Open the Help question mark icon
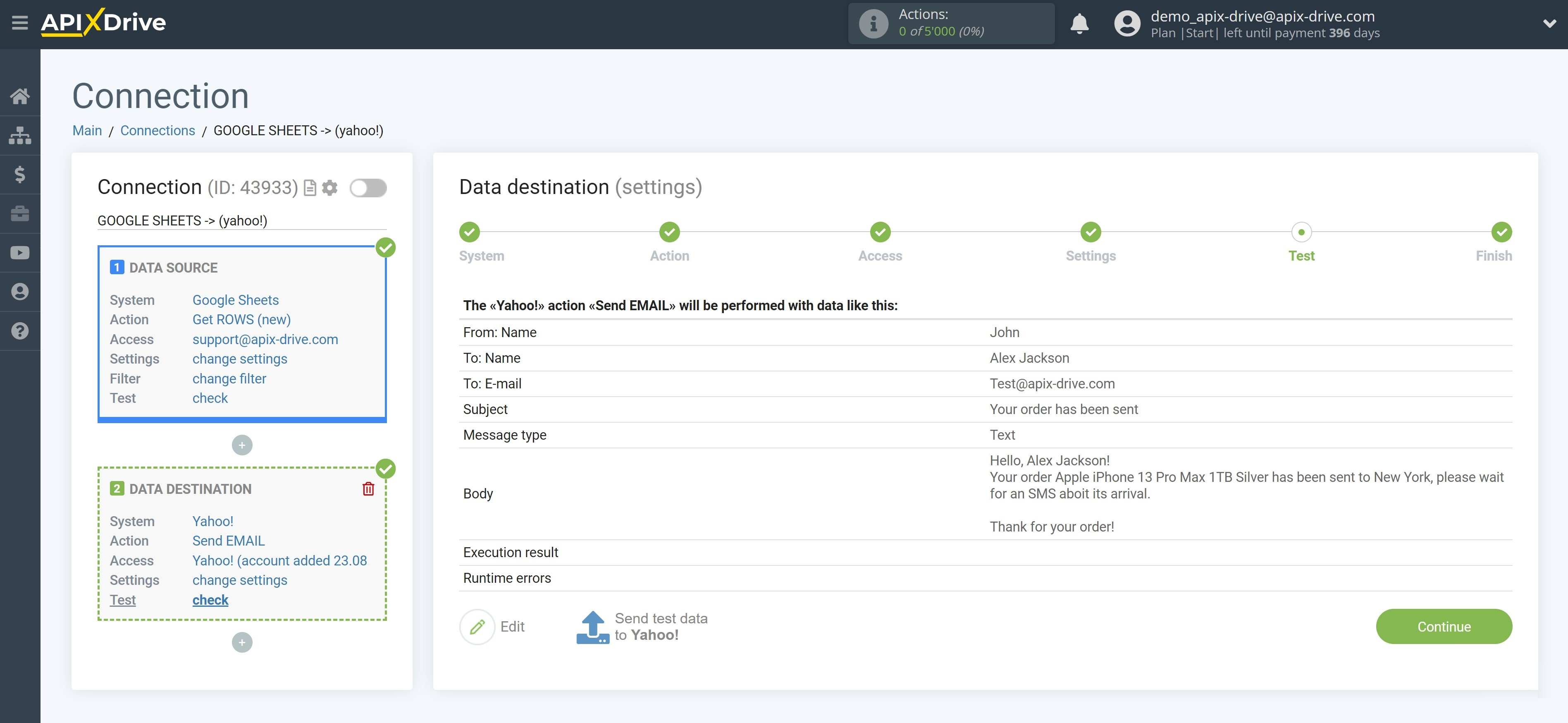 (x=19, y=331)
